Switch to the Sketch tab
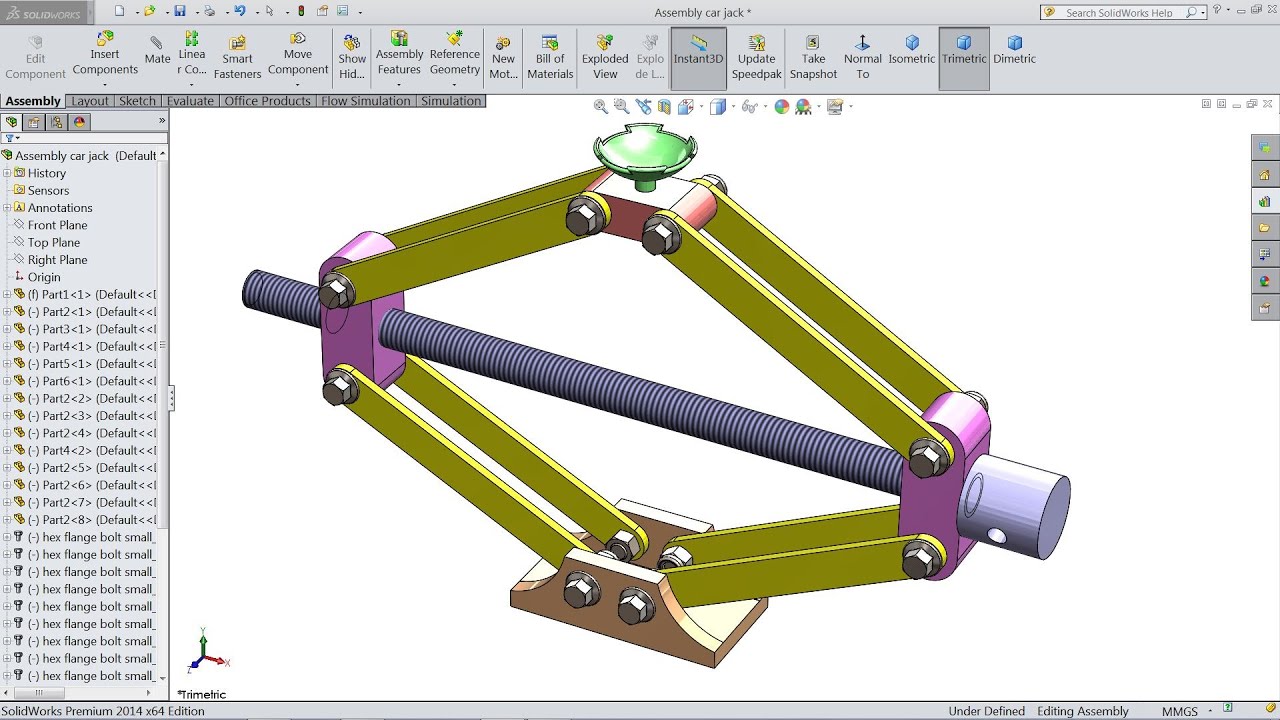 point(137,101)
